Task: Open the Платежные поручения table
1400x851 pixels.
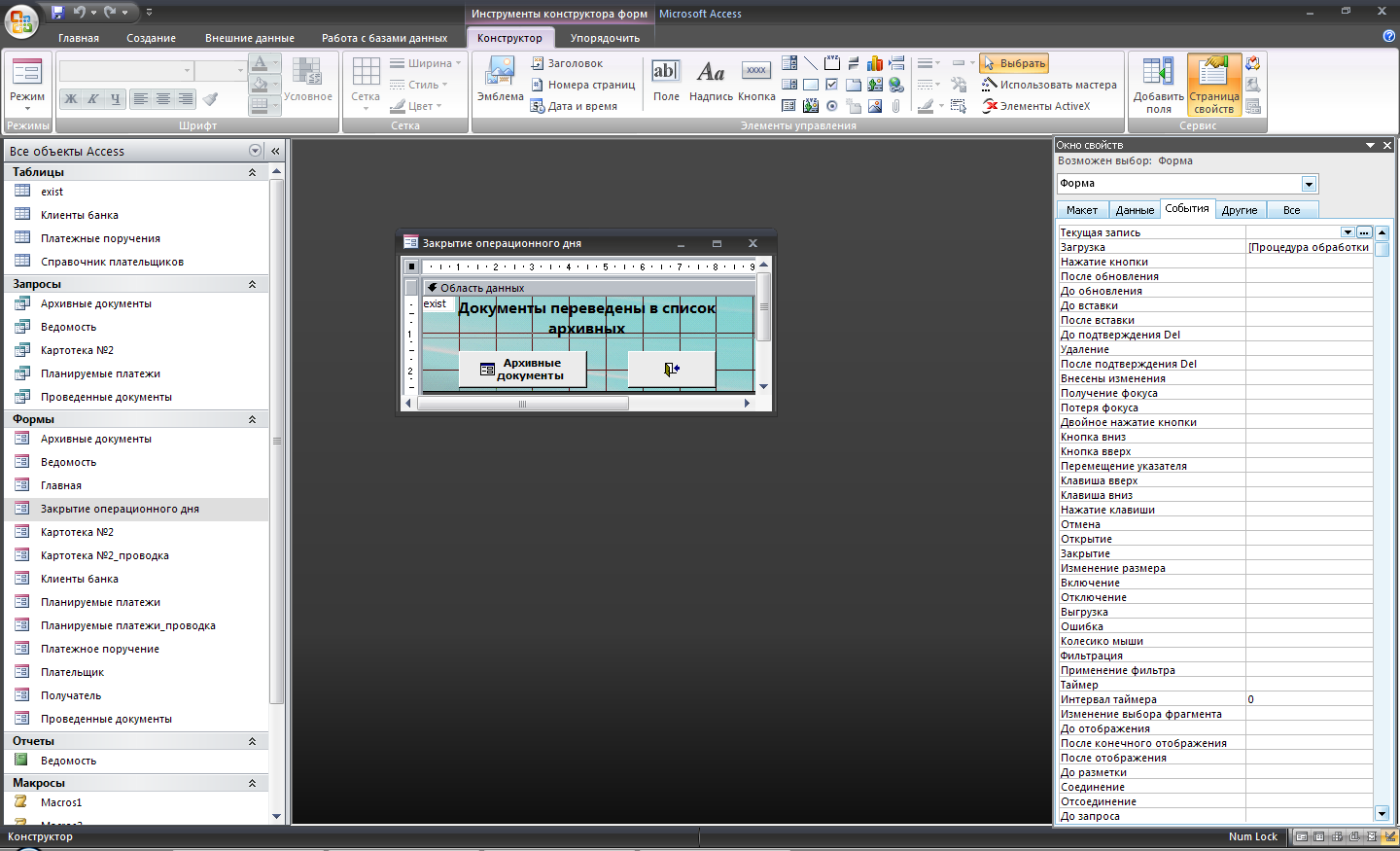Action: 100,238
